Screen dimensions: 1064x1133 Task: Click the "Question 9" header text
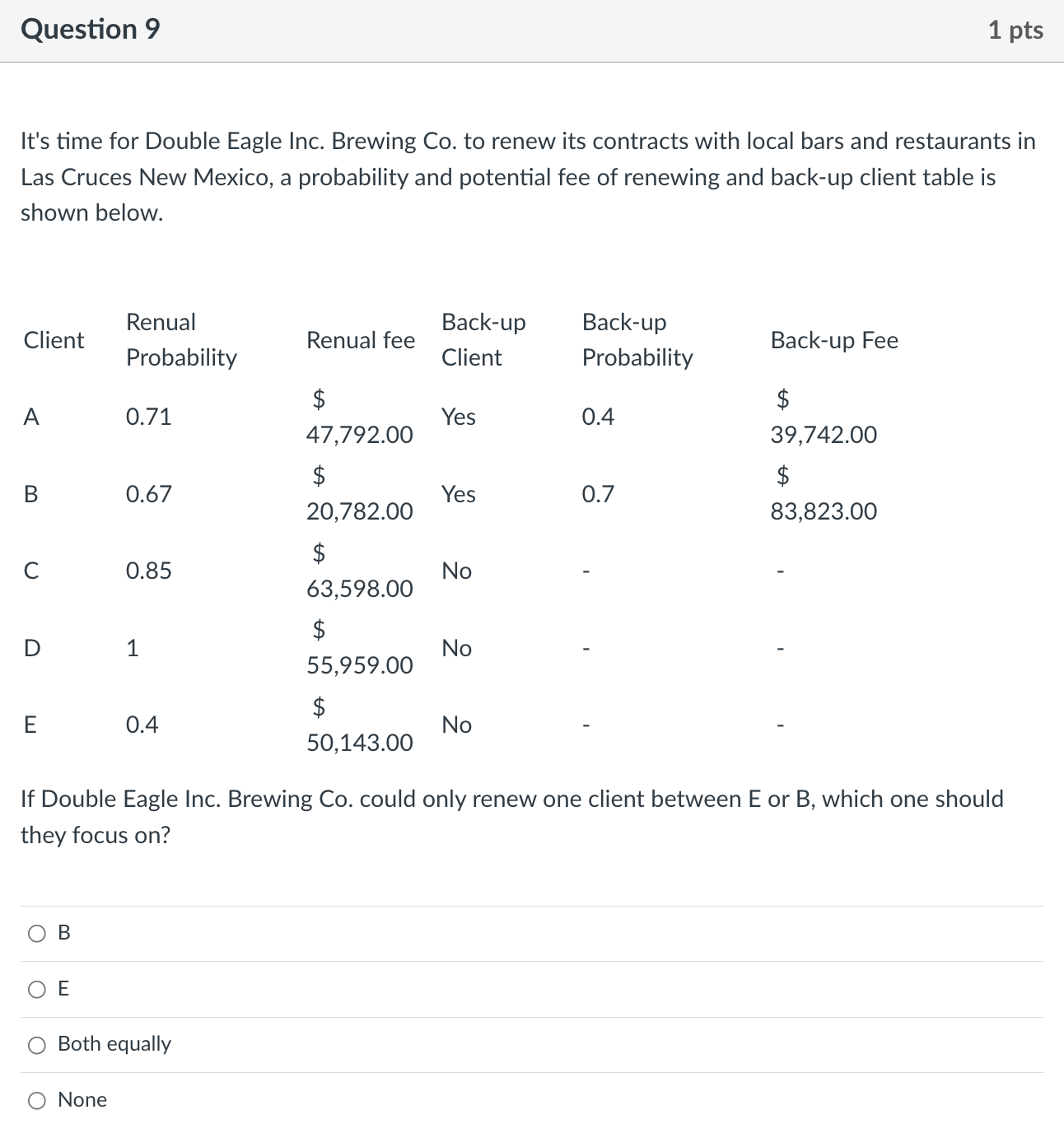tap(91, 29)
